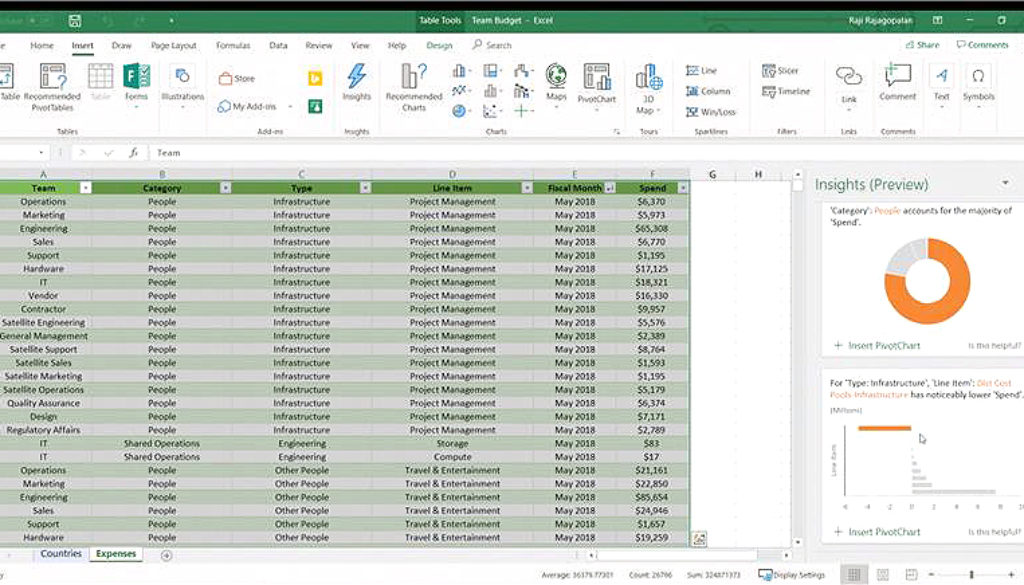Open the Fiscal Month filter dropdown
The height and width of the screenshot is (585, 1024).
(609, 188)
